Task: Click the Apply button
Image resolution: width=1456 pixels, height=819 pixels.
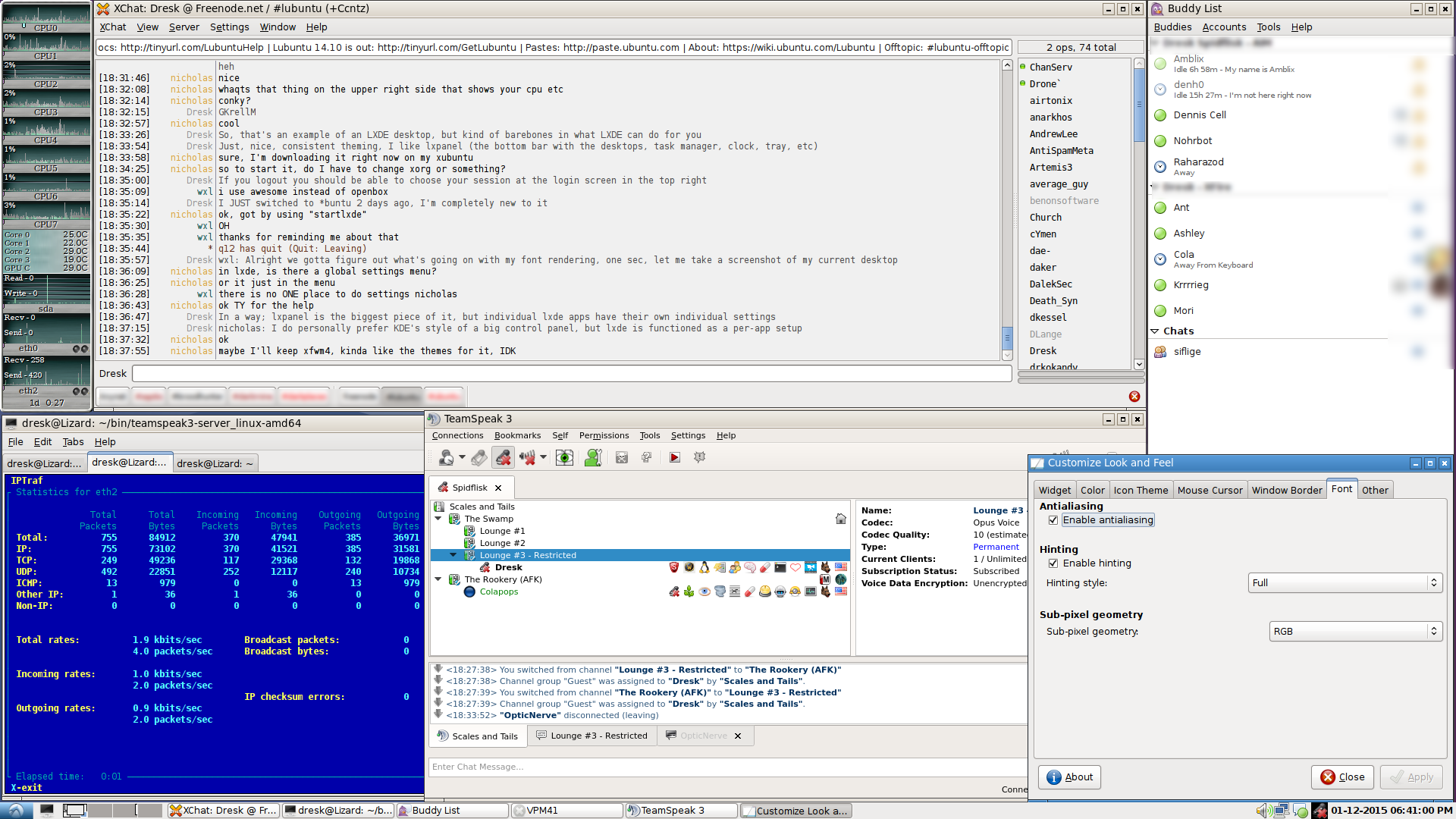Action: coord(1411,777)
